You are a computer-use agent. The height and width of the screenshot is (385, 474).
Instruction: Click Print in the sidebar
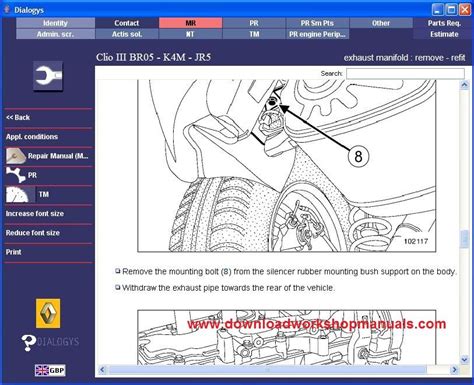(x=13, y=252)
